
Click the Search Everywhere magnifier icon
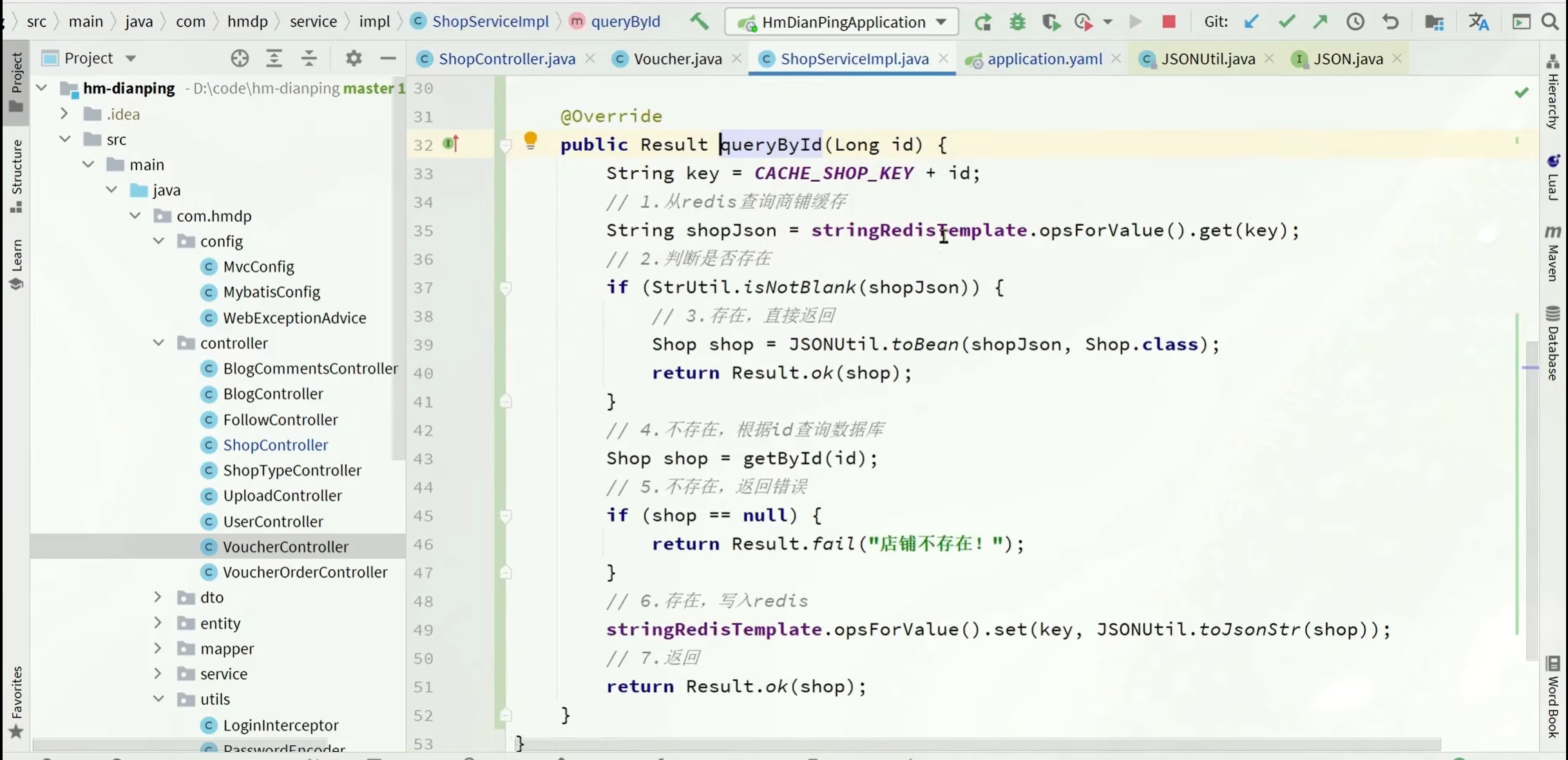[x=1550, y=22]
